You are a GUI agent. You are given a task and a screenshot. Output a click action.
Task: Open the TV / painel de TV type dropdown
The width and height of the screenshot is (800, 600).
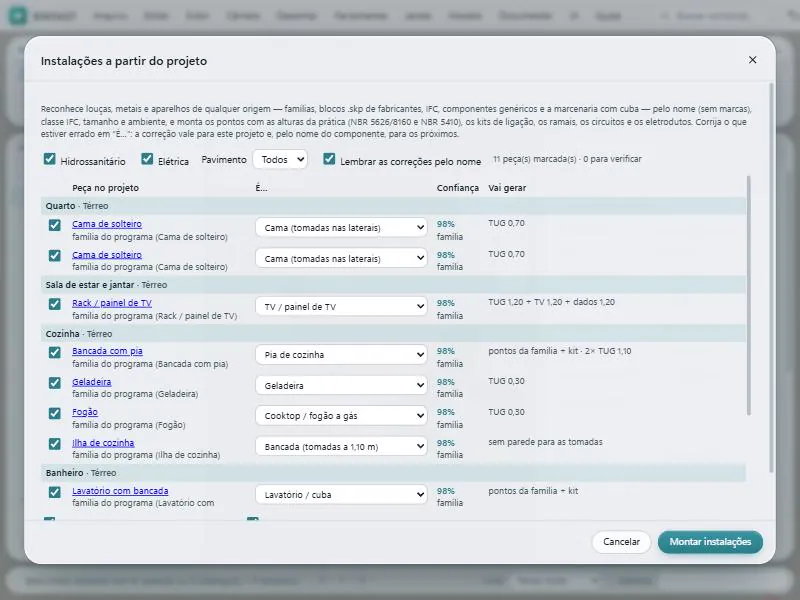point(341,307)
